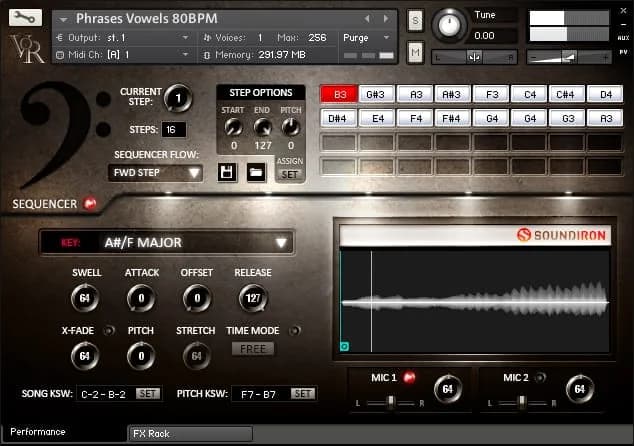The width and height of the screenshot is (634, 446).
Task: Select the G#3 sequencer step
Action: point(376,94)
